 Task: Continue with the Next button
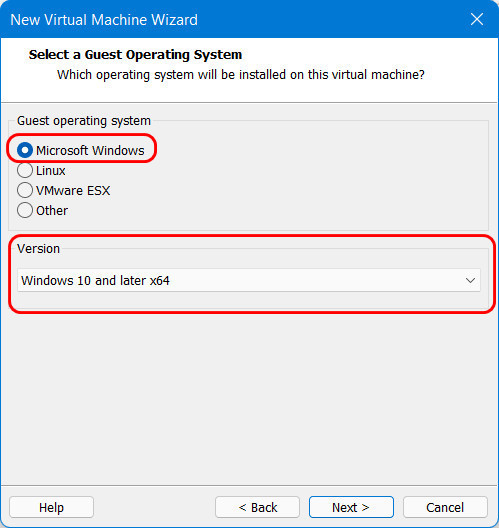coord(351,507)
